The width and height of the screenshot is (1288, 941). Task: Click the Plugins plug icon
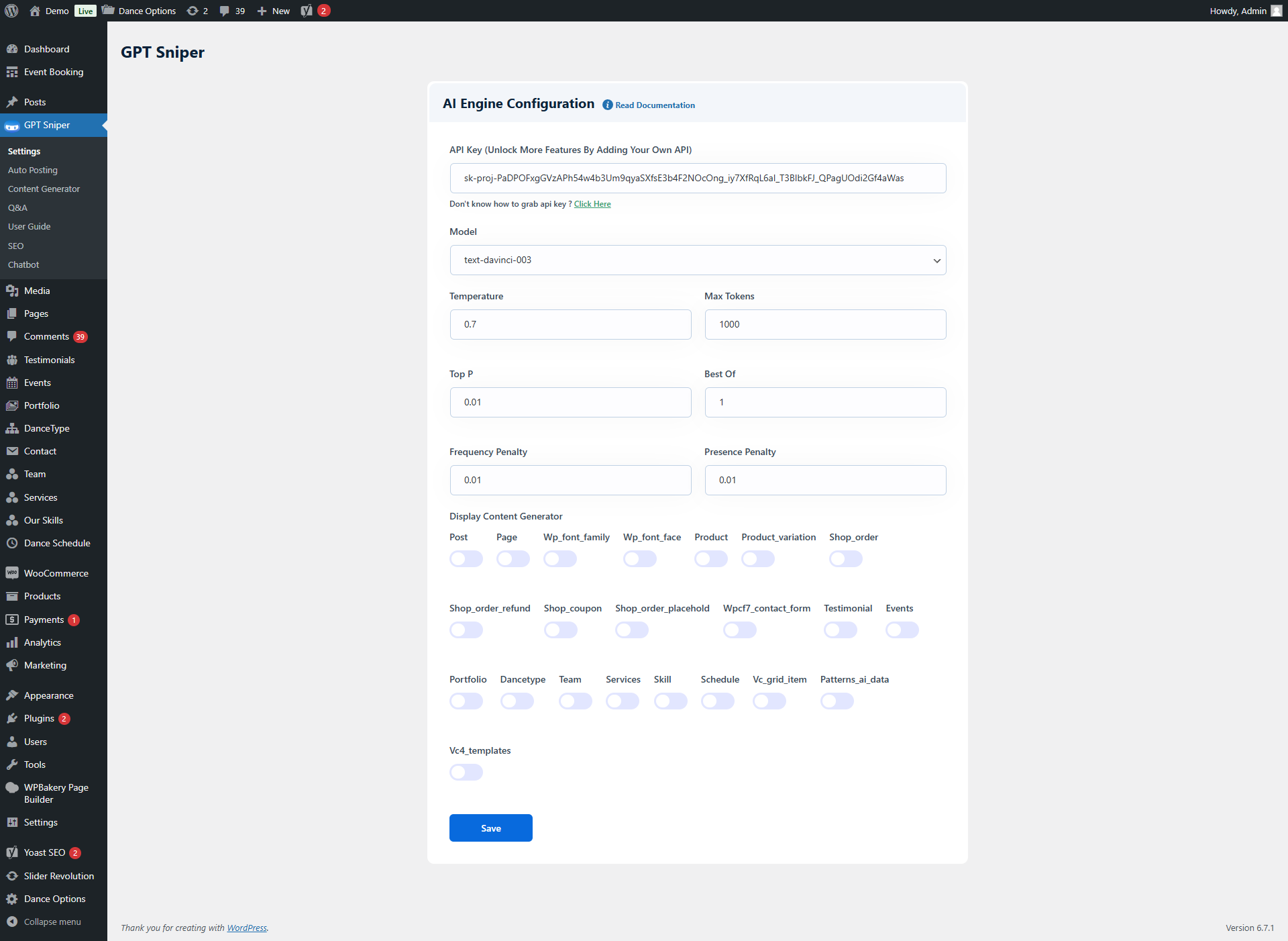(x=12, y=718)
